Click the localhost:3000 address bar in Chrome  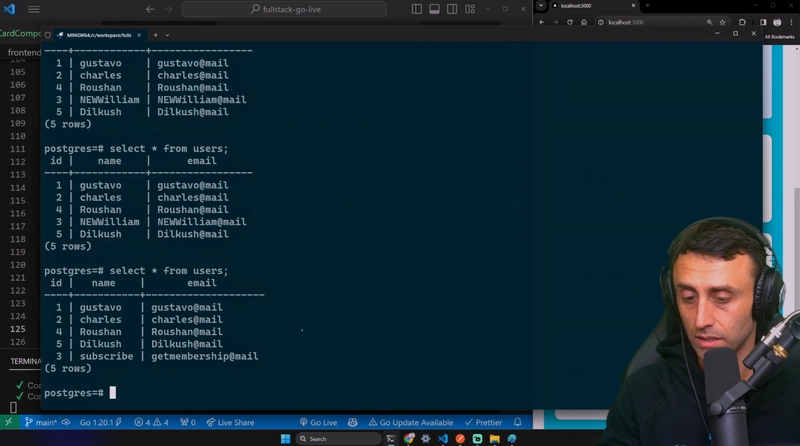(x=662, y=22)
